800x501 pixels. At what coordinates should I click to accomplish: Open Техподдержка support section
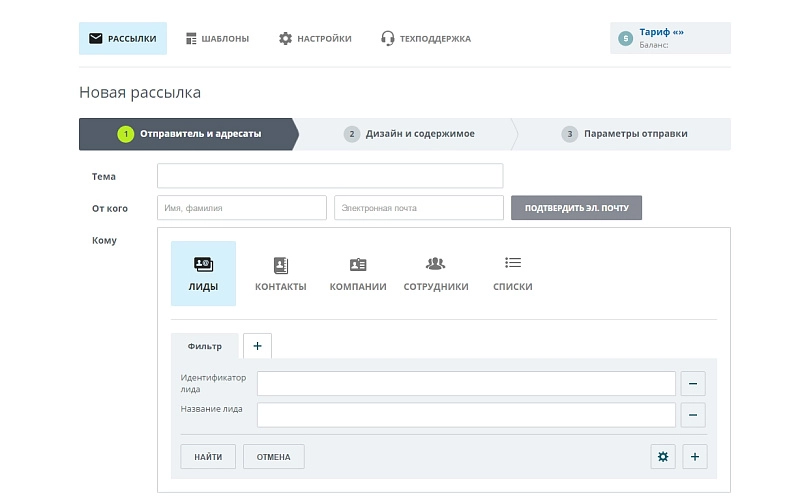tap(425, 39)
